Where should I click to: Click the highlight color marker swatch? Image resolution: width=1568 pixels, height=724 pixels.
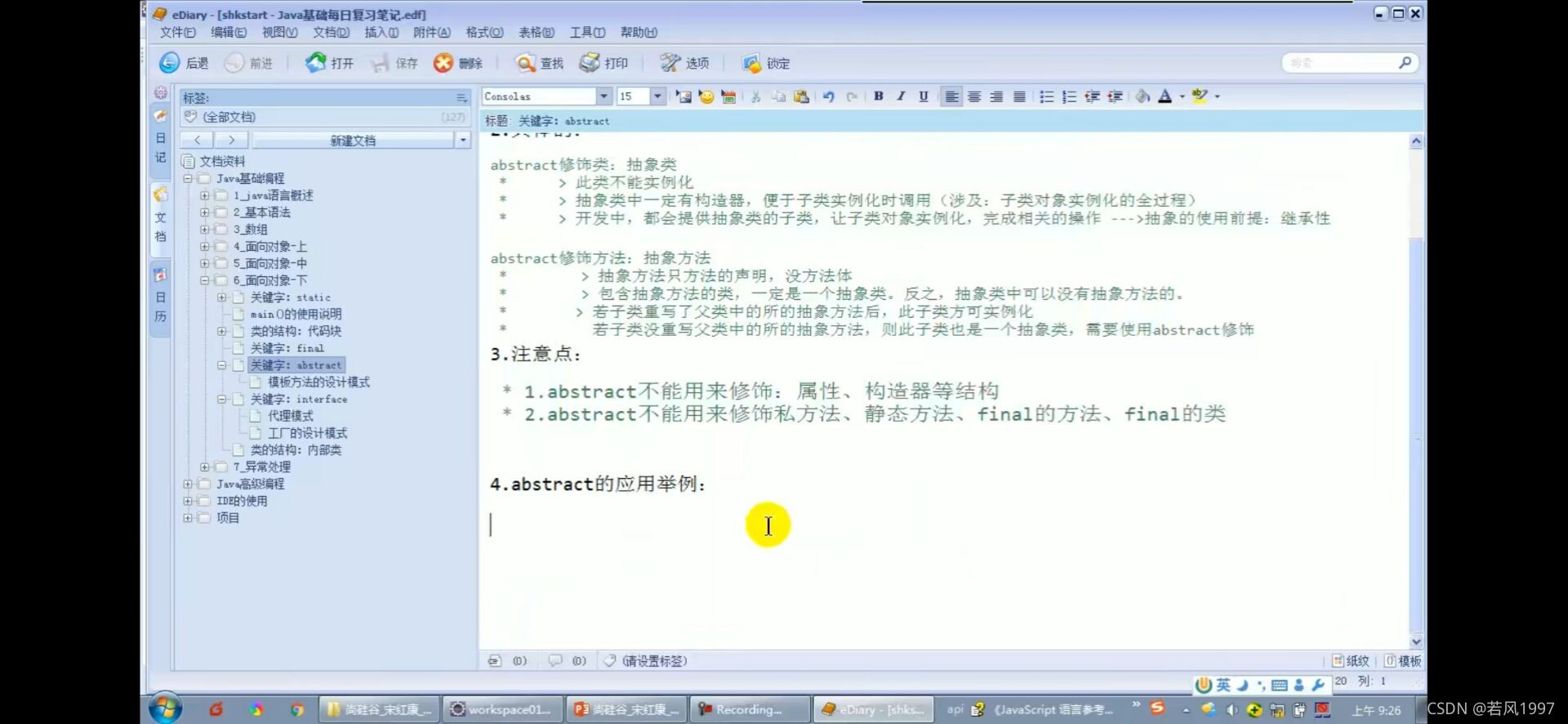1200,96
